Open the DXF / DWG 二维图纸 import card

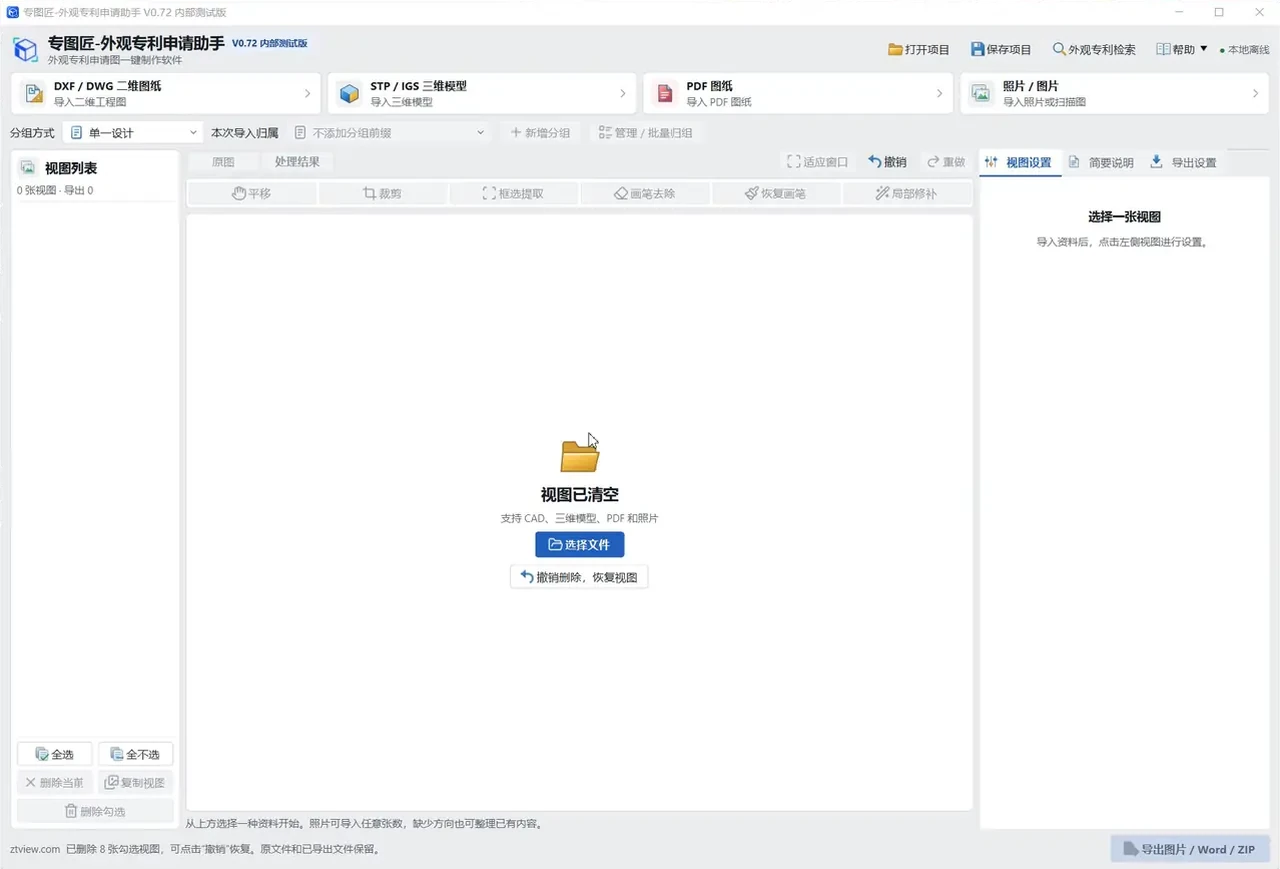(x=166, y=93)
